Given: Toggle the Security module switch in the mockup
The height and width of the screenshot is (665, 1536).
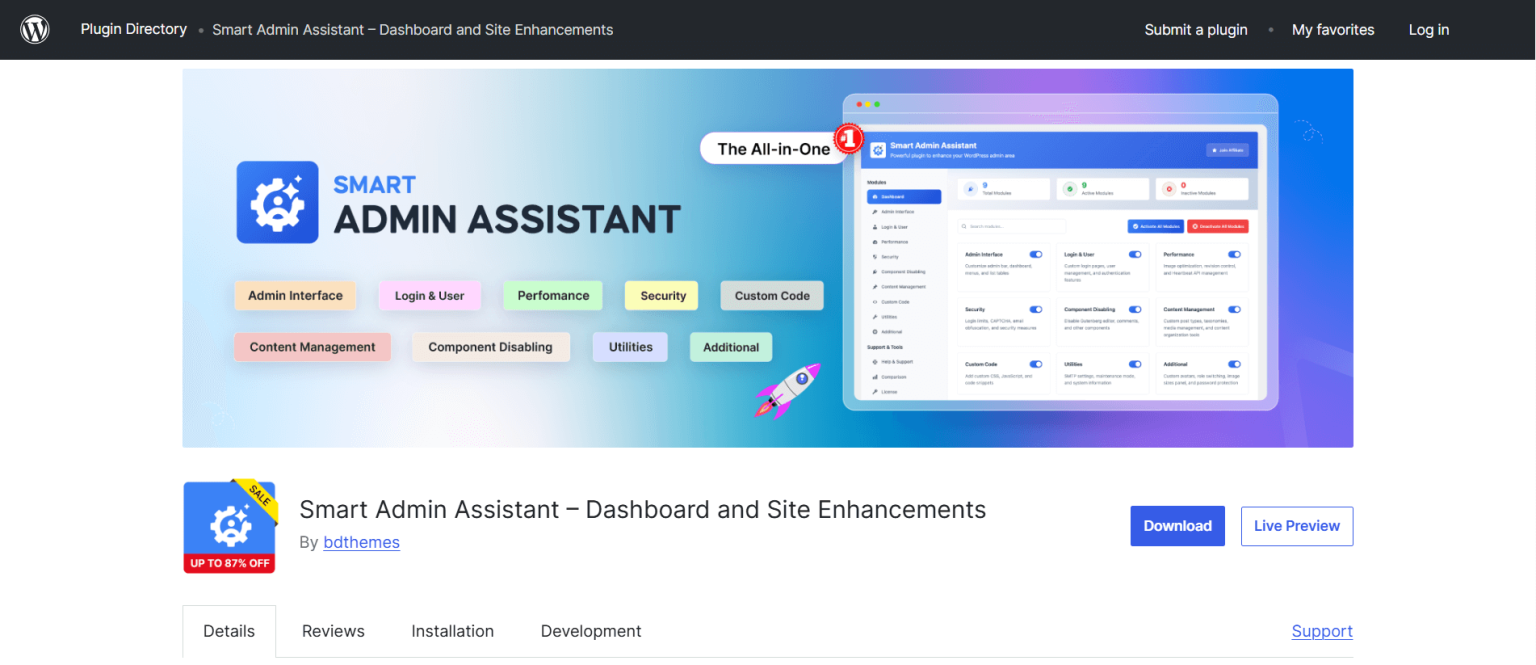Looking at the screenshot, I should (x=1035, y=310).
